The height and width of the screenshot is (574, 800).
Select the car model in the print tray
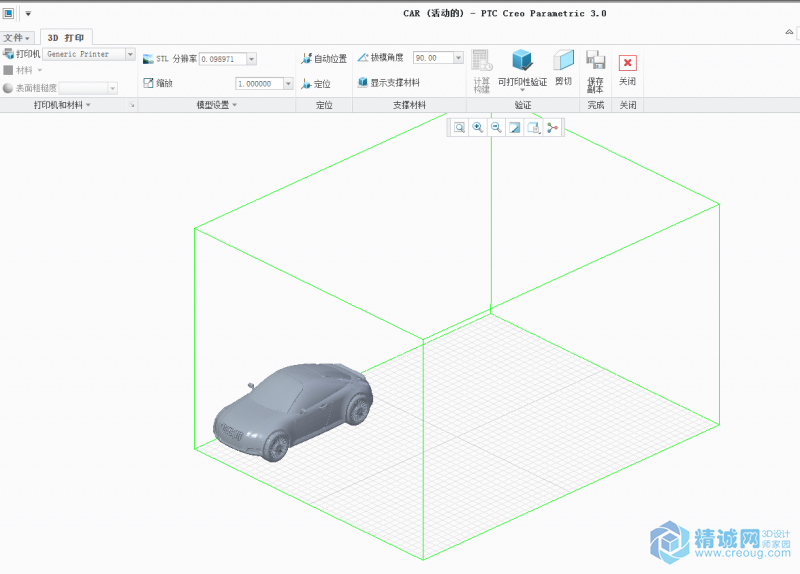click(x=293, y=411)
